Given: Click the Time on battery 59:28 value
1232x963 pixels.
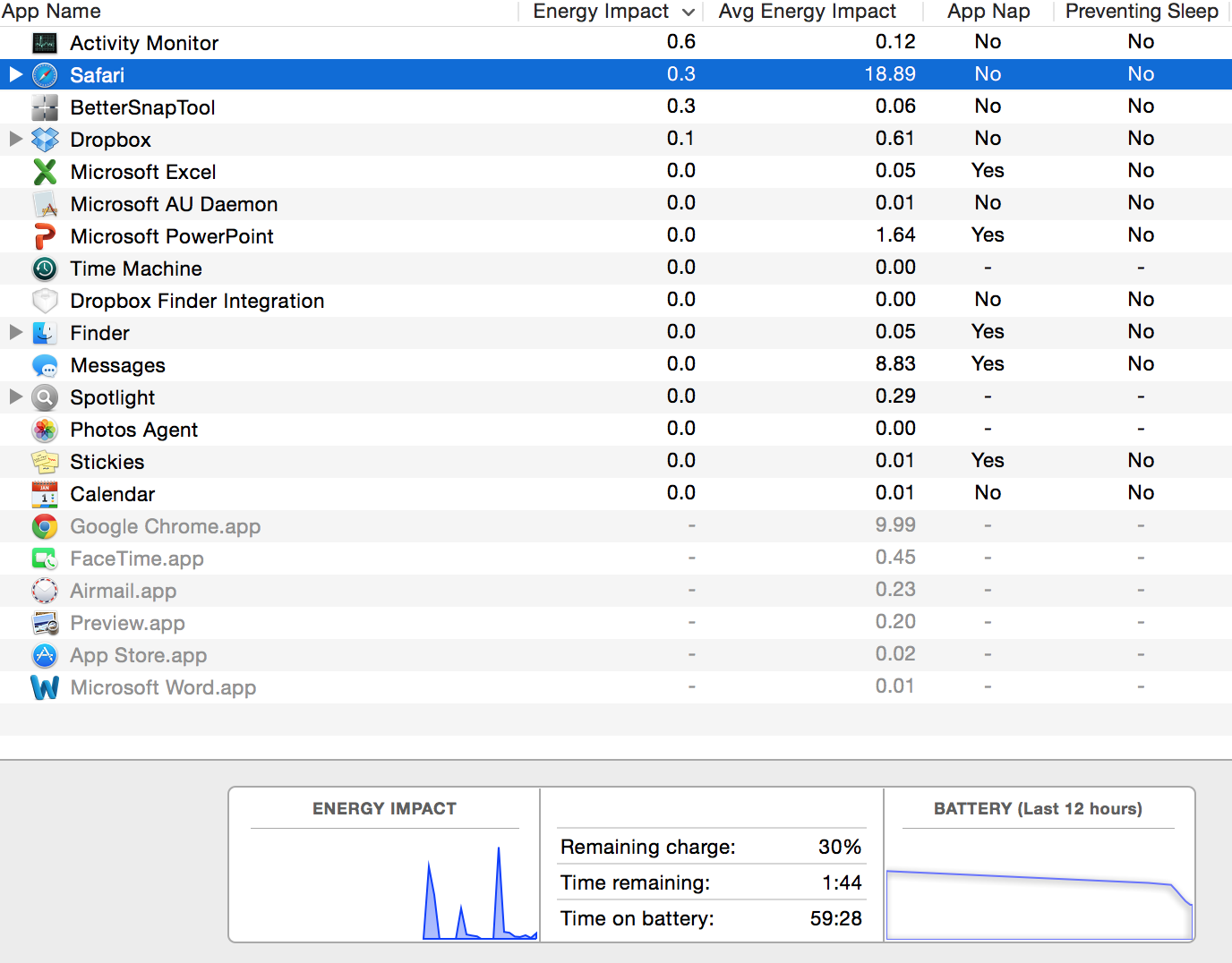Looking at the screenshot, I should (835, 918).
